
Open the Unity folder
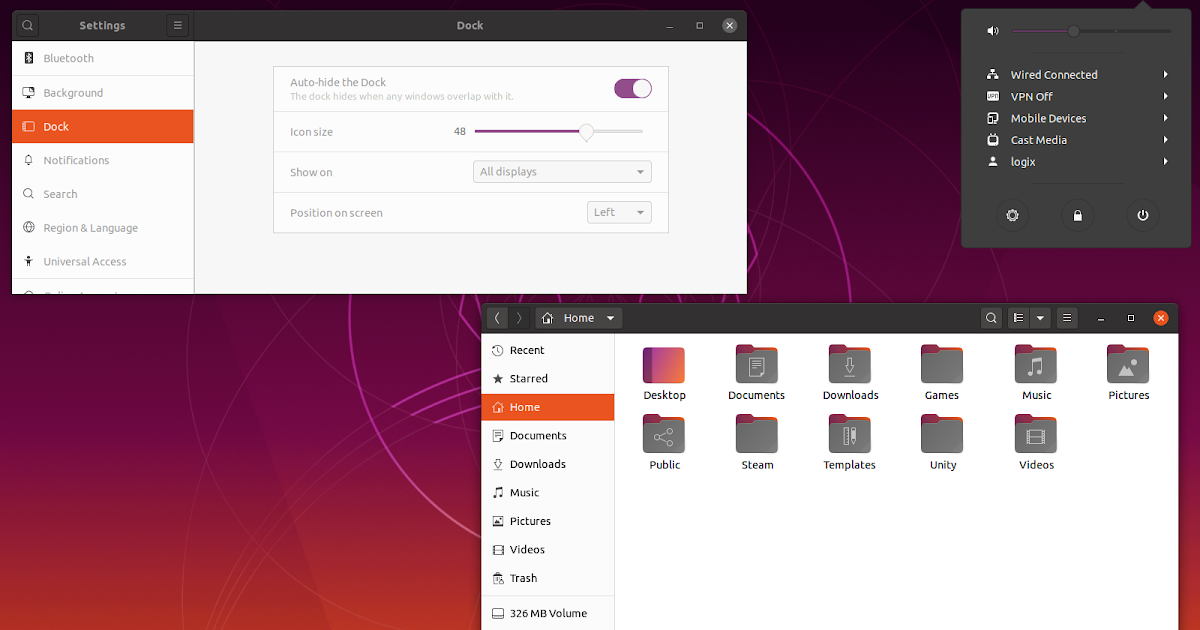pyautogui.click(x=942, y=443)
